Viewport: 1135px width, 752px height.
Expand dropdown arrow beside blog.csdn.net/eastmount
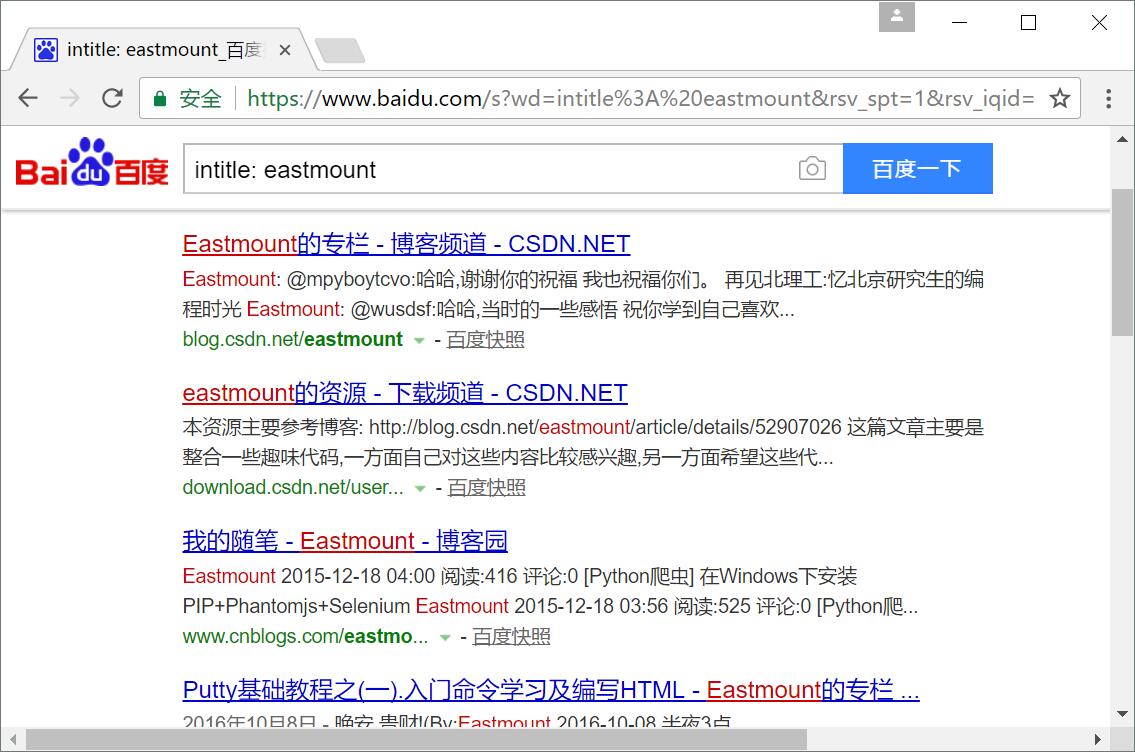click(x=418, y=340)
